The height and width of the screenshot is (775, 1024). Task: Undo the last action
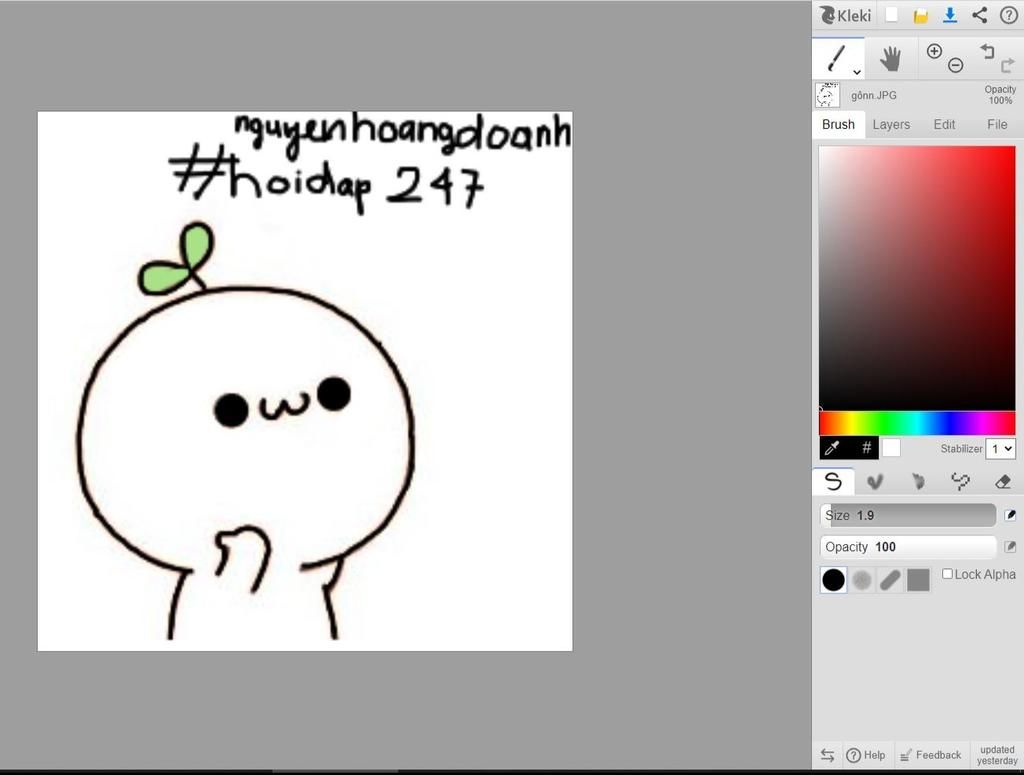987,51
